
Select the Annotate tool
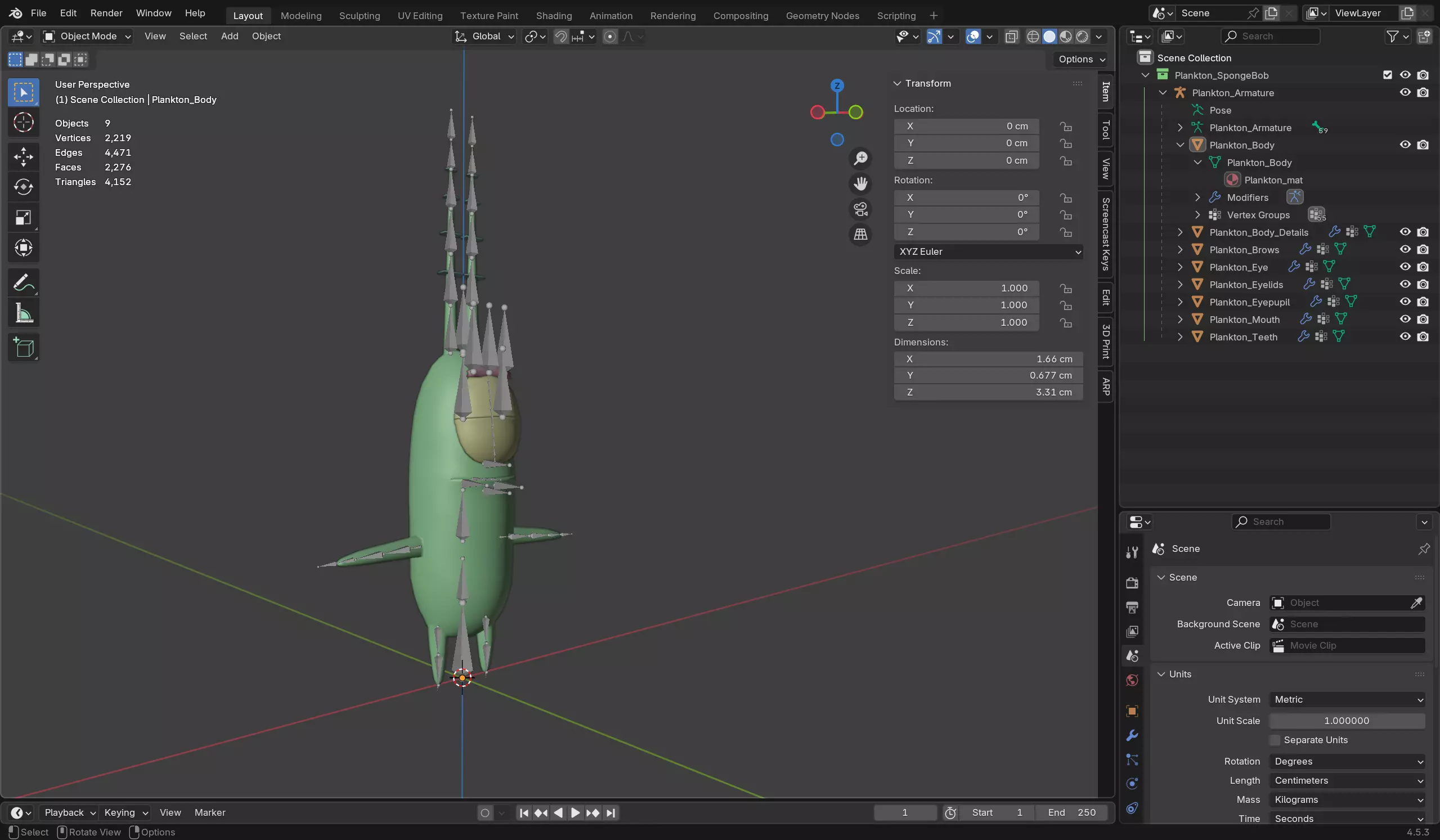pyautogui.click(x=24, y=282)
